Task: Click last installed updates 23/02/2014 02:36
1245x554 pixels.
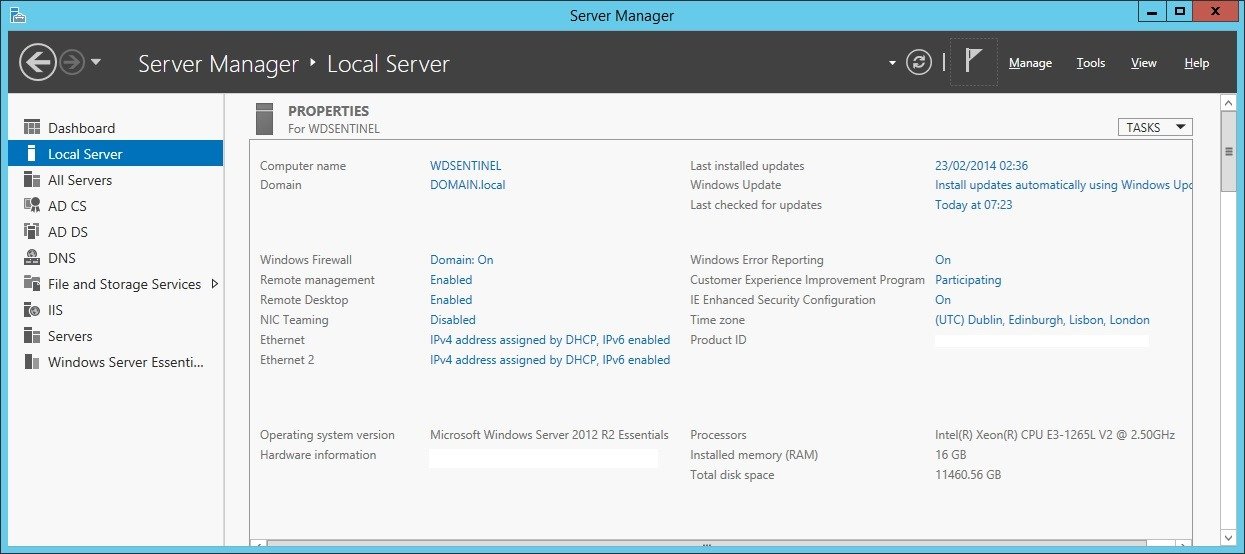Action: [x=982, y=166]
